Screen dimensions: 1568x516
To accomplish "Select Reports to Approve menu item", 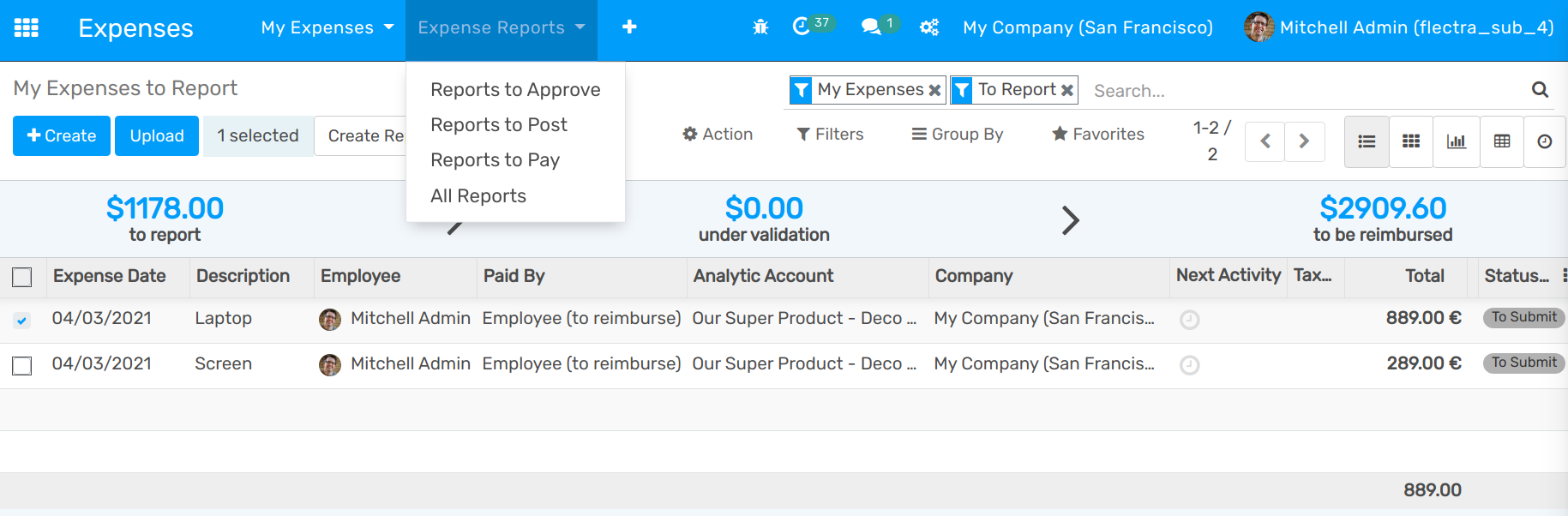I will click(x=515, y=89).
